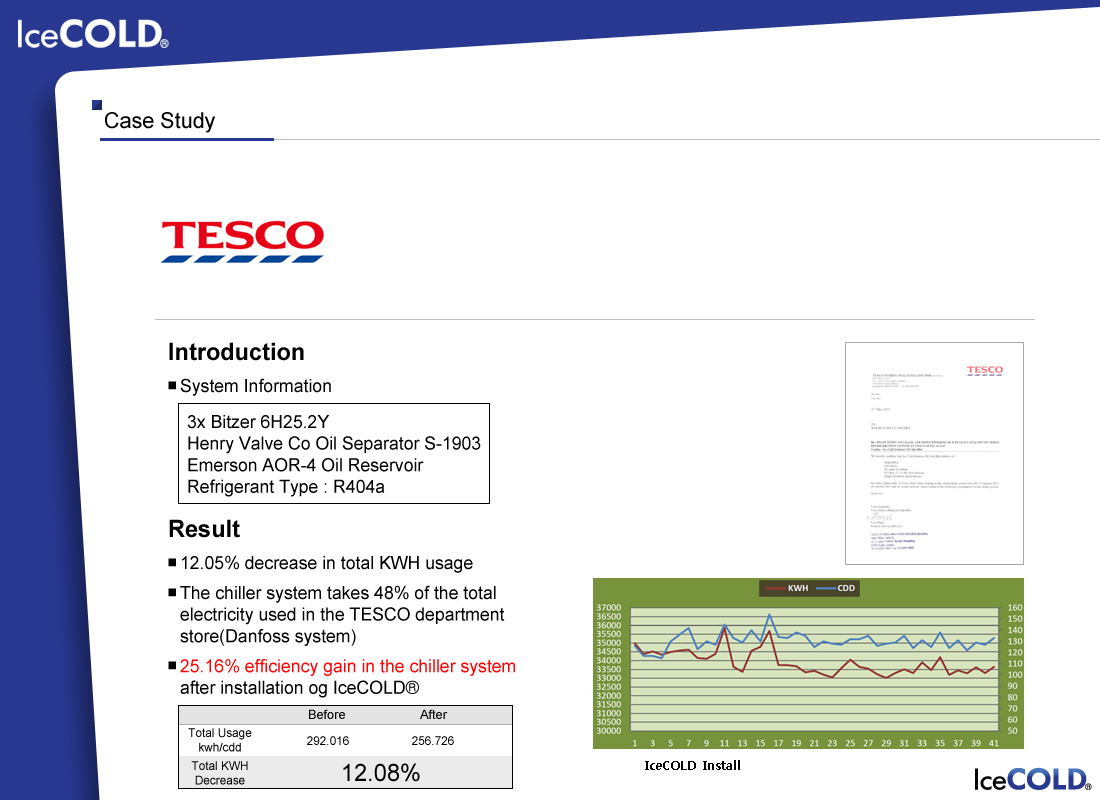The image size is (1100, 800).
Task: Click the Tesco logo image
Action: tap(243, 241)
